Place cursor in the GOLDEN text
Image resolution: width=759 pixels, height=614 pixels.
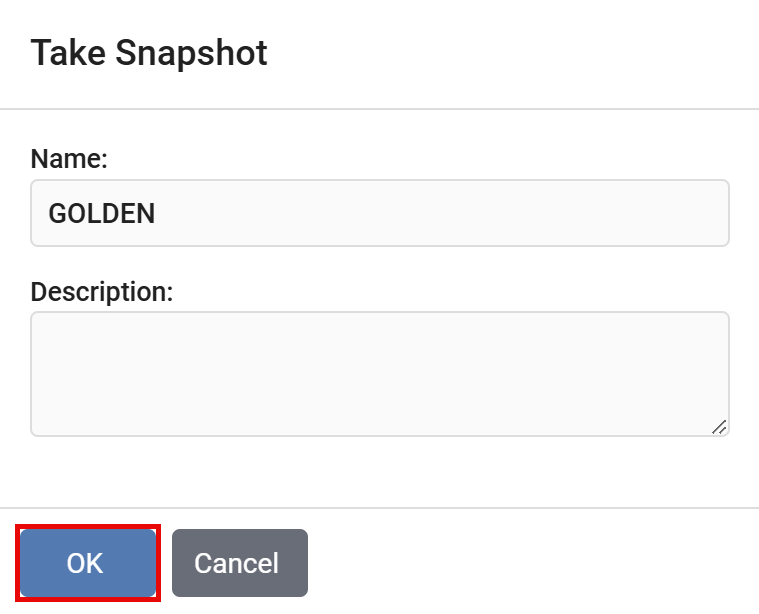pyautogui.click(x=102, y=213)
